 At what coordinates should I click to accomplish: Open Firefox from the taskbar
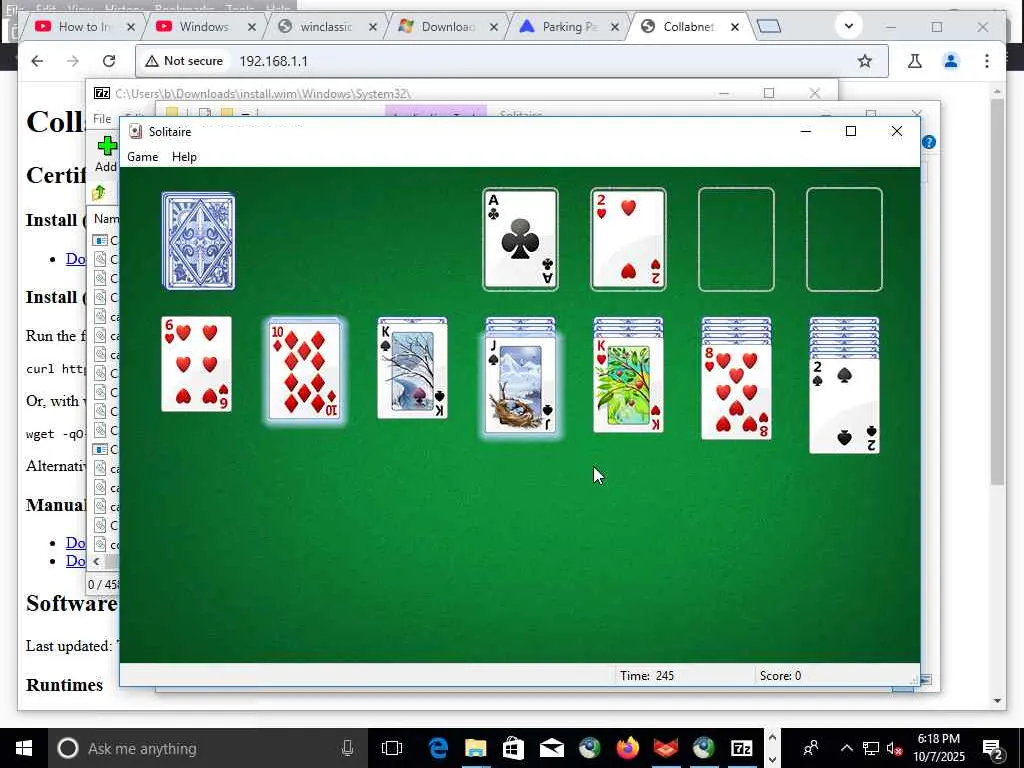coord(628,748)
